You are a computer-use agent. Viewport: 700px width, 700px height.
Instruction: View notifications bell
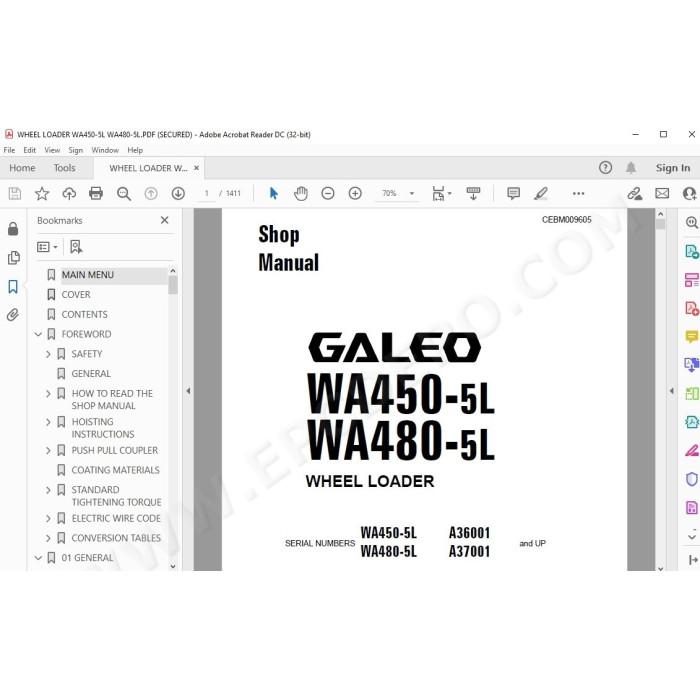point(630,168)
